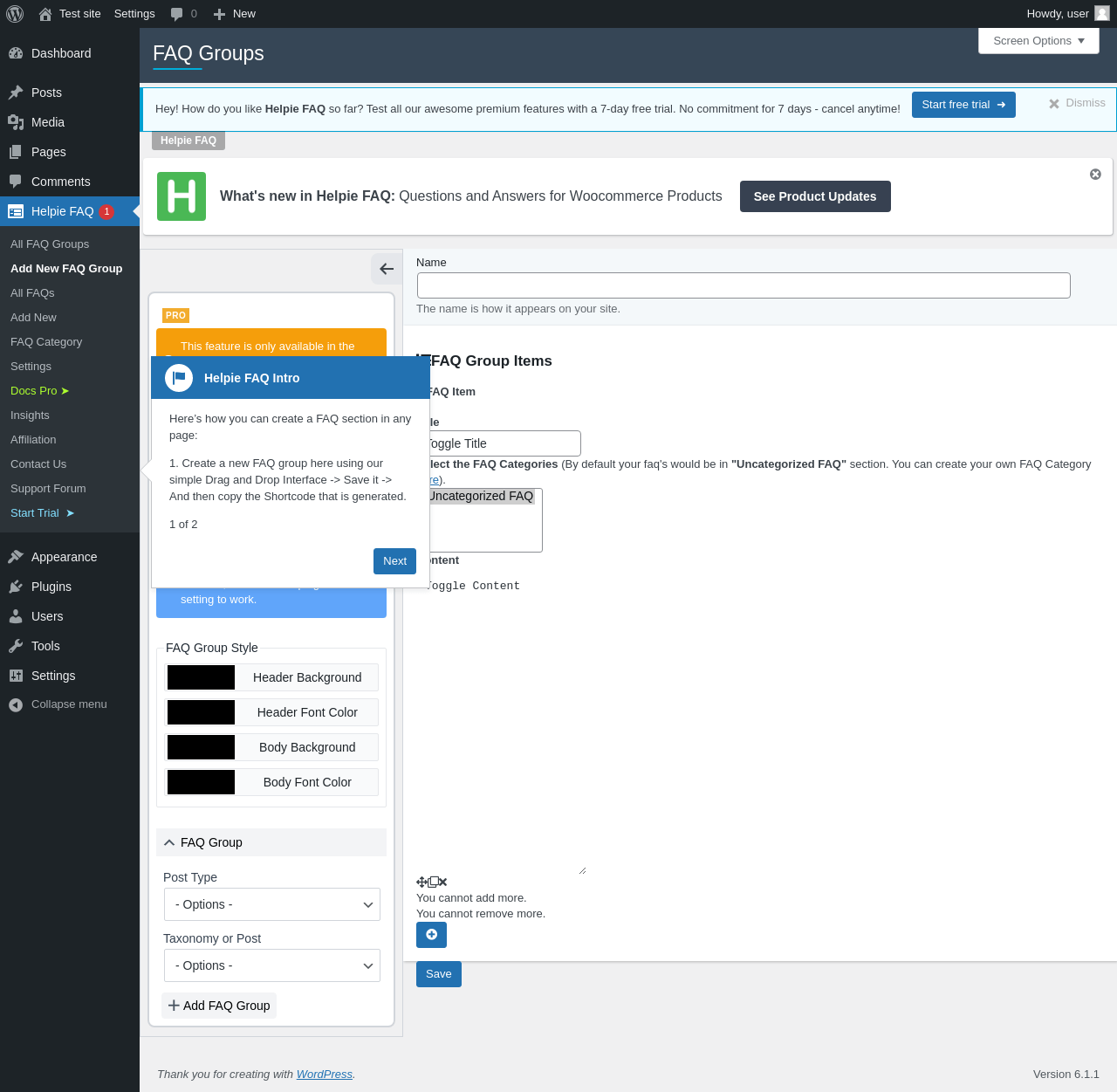Open the Taxonomy or Post options dropdown

click(272, 965)
